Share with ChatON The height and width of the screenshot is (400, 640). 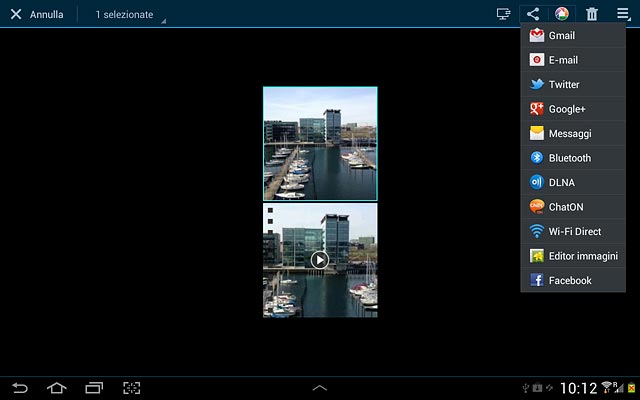click(573, 207)
